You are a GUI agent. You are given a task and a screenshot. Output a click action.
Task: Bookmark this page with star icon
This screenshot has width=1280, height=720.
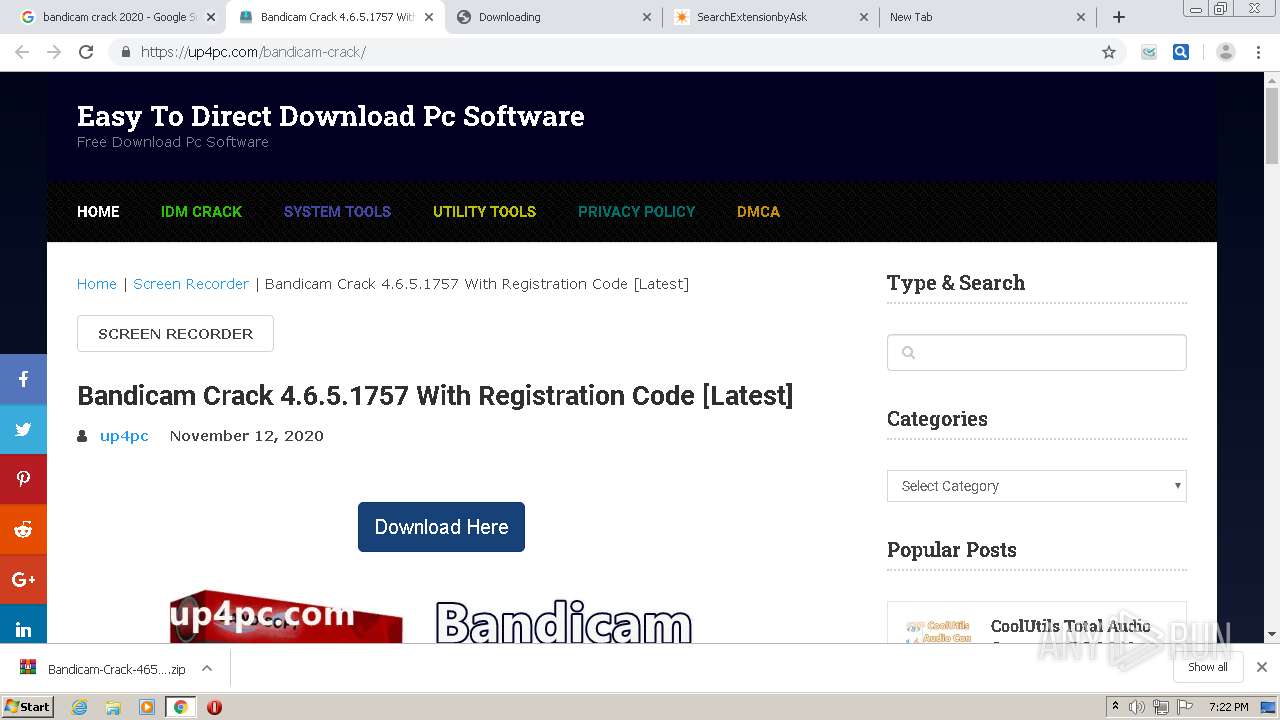1108,52
